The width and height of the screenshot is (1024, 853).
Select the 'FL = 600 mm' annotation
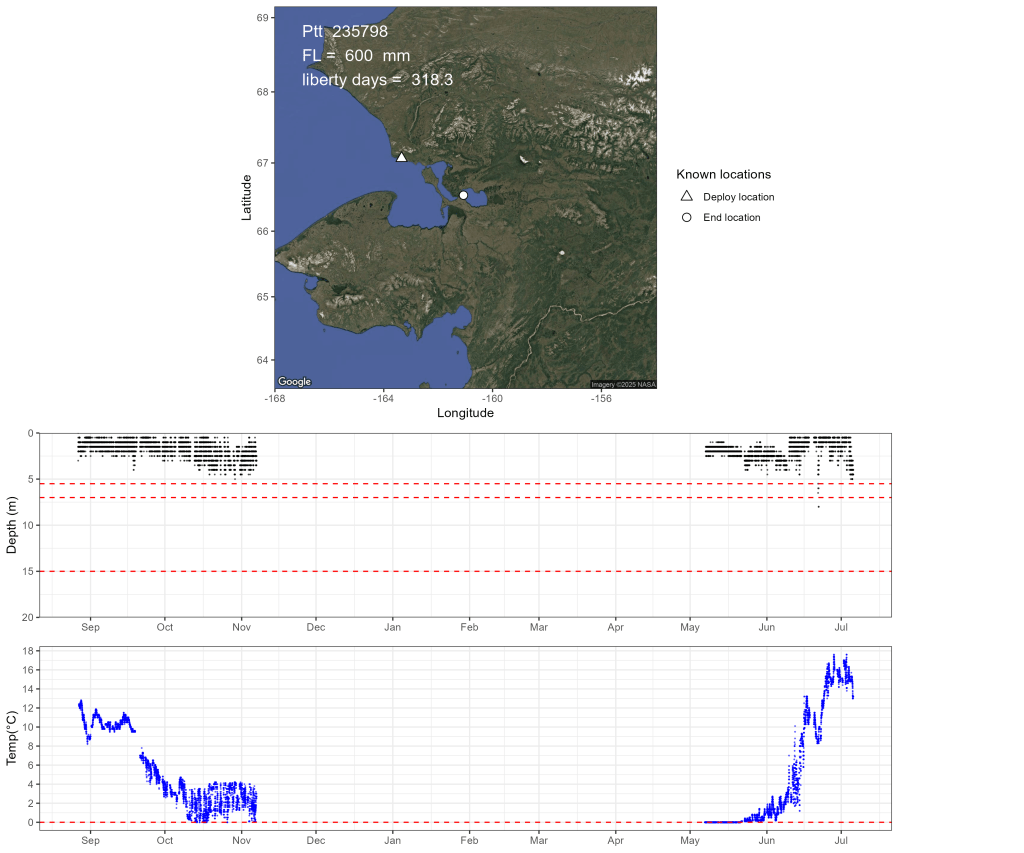pos(355,56)
